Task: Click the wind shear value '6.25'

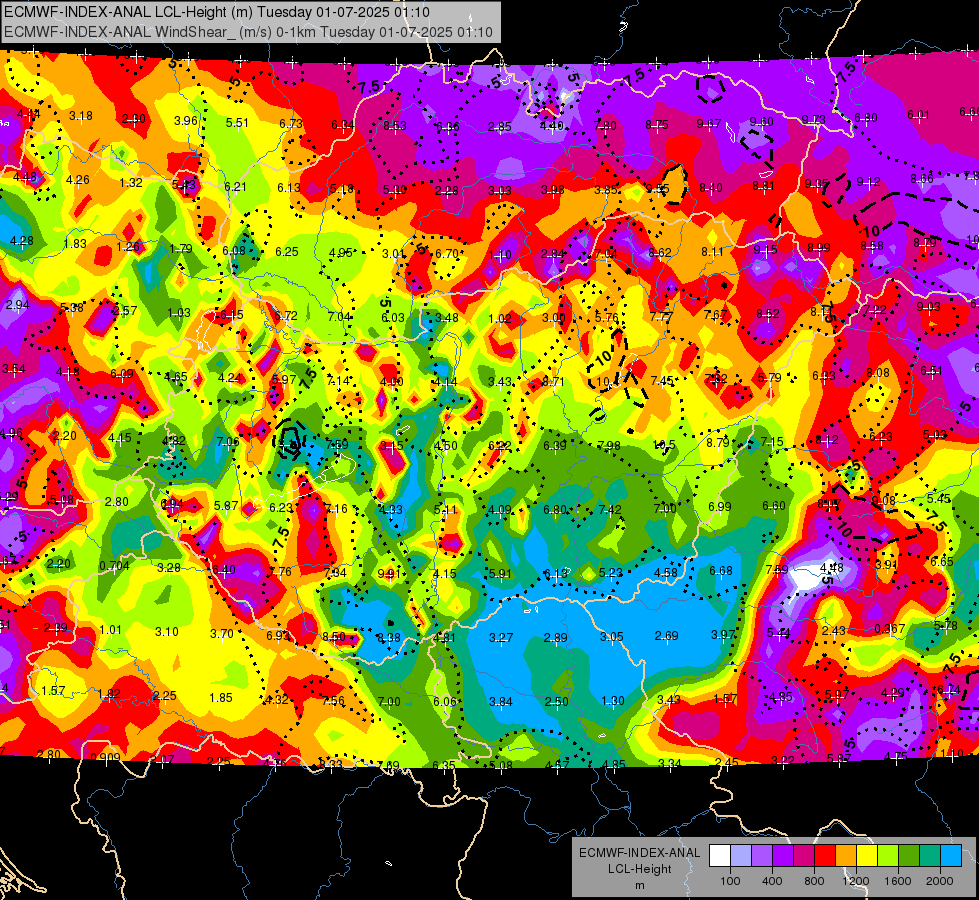Action: tap(287, 252)
